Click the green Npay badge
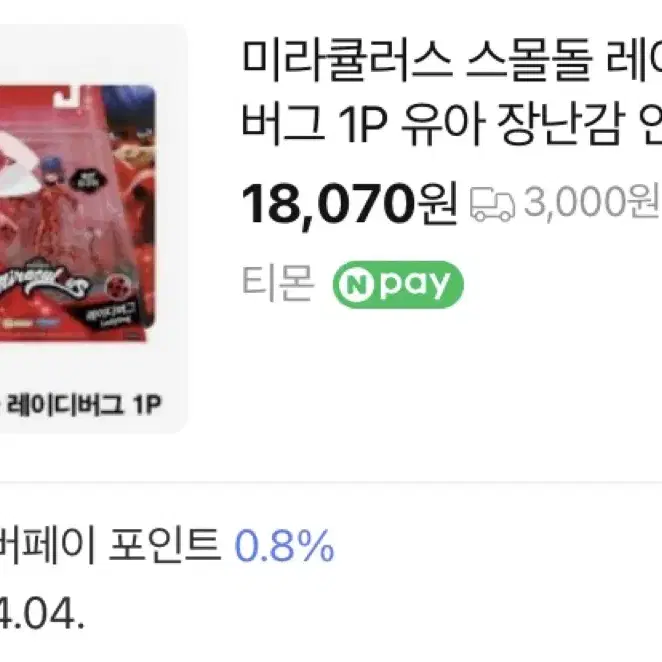 point(398,285)
